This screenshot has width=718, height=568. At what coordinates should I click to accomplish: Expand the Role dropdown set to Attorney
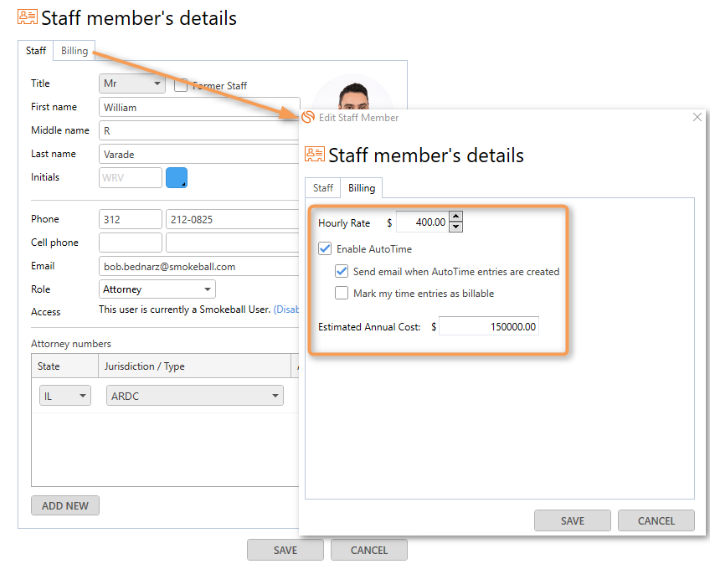coord(157,289)
